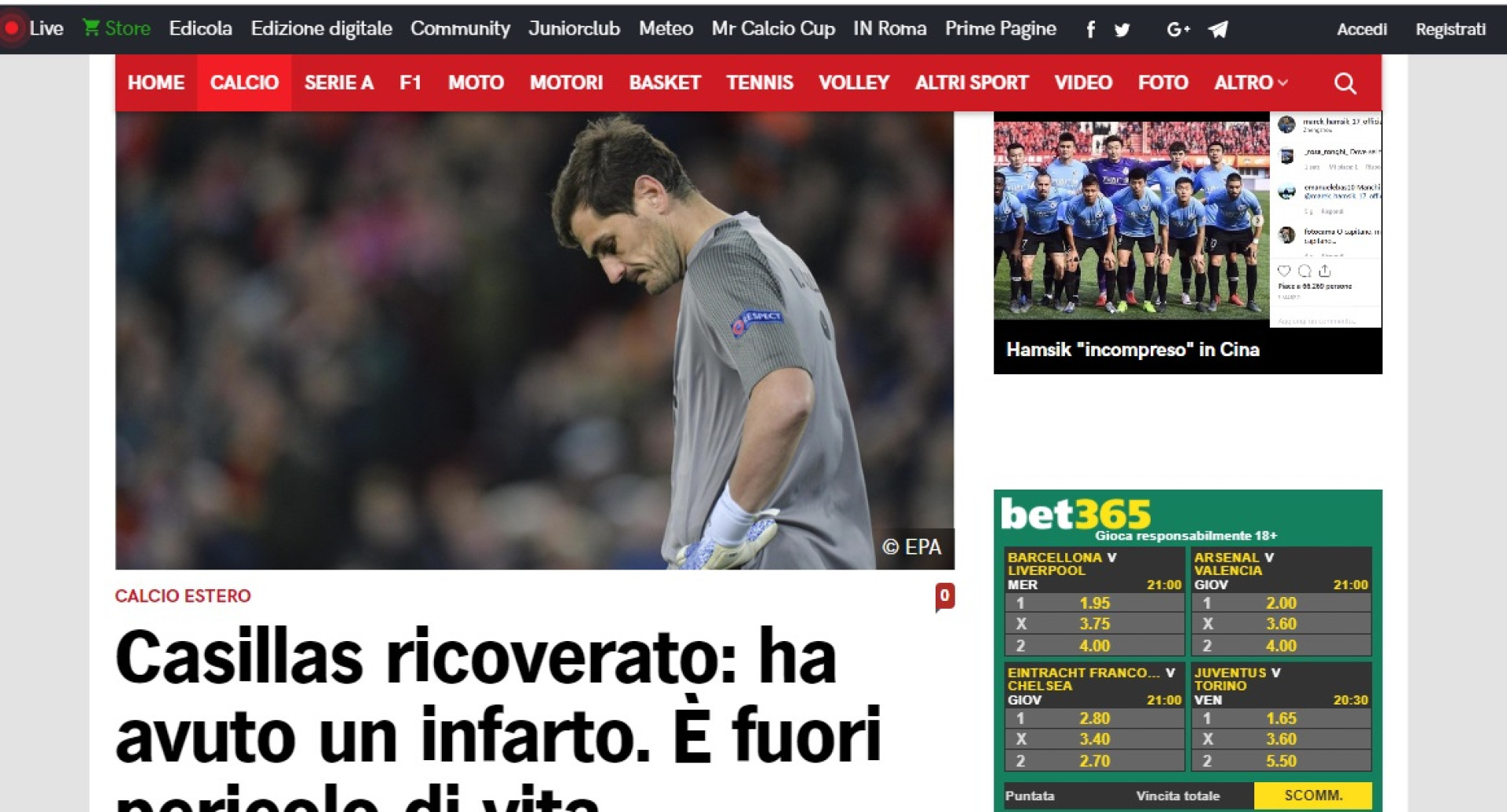
Task: Open the Telegram paper plane icon
Action: tap(1217, 30)
